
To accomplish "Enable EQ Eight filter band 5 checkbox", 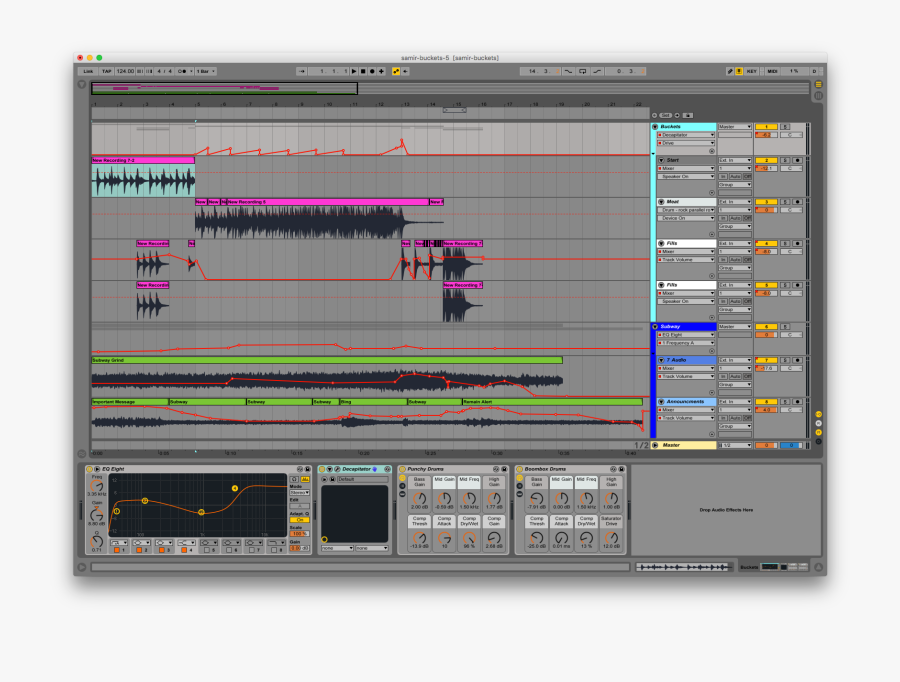I will pos(207,550).
